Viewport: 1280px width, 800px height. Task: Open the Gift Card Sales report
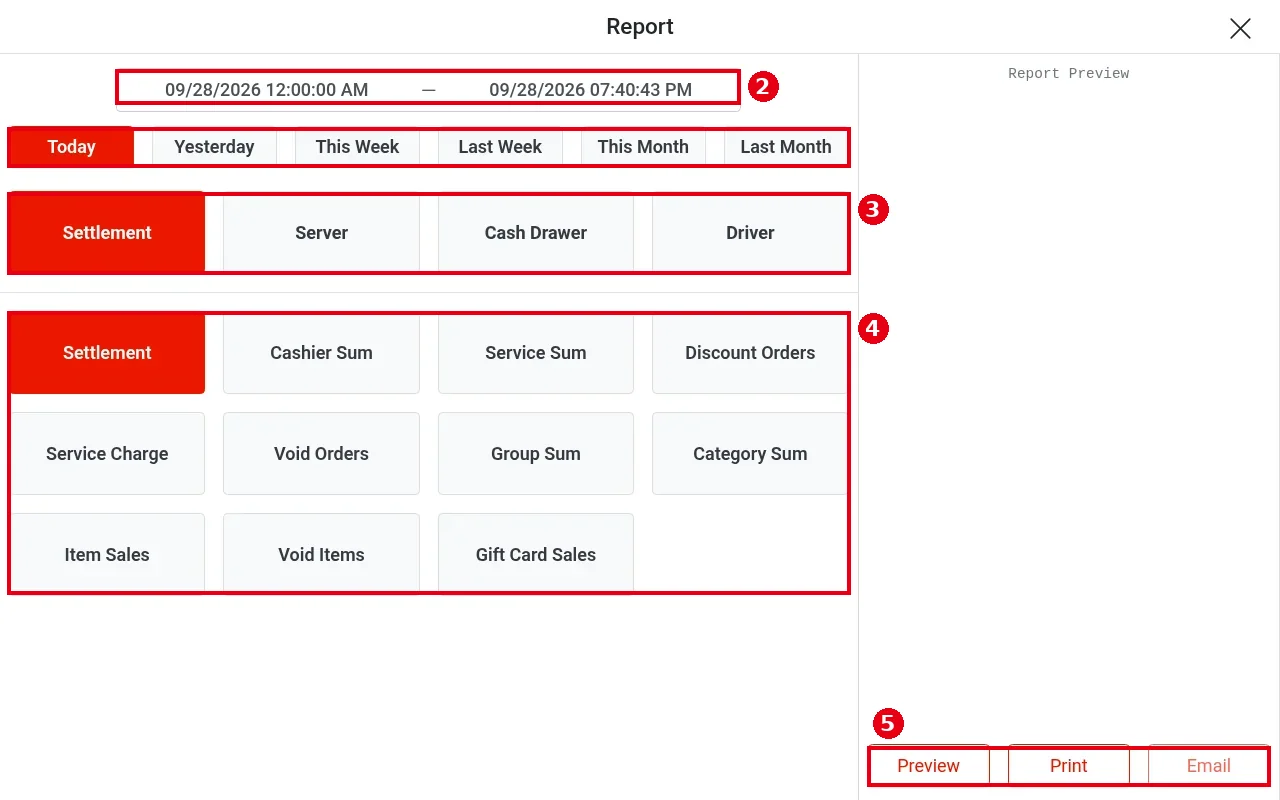coord(536,555)
